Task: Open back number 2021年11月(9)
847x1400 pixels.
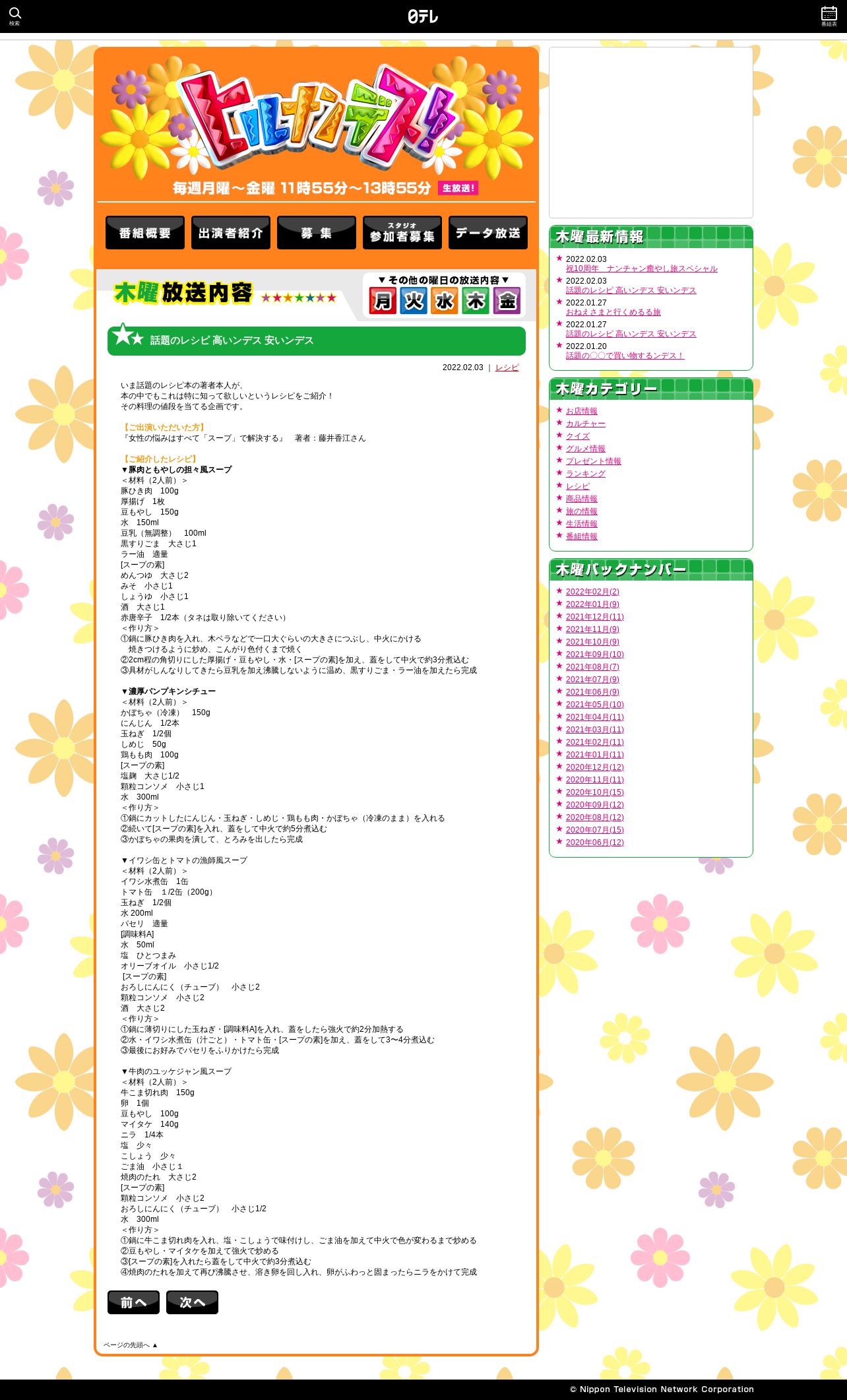Action: point(592,629)
